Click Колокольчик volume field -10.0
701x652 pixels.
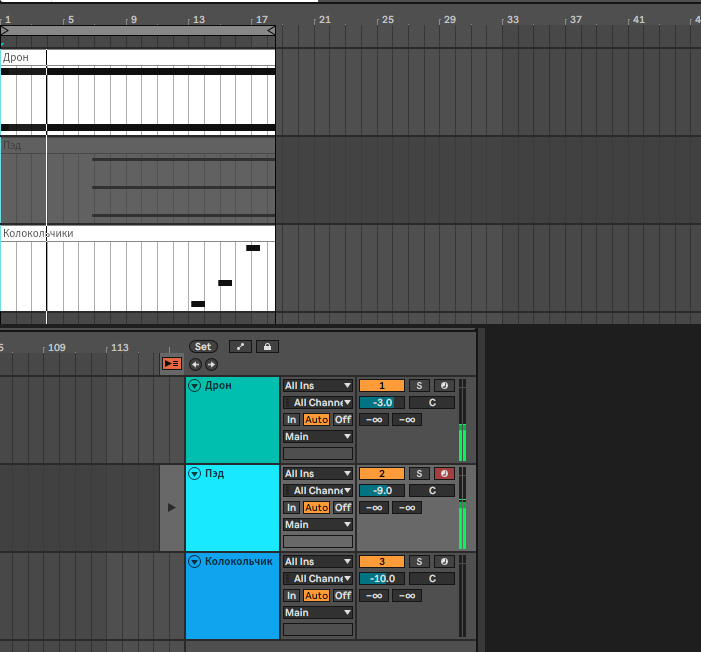pos(382,579)
